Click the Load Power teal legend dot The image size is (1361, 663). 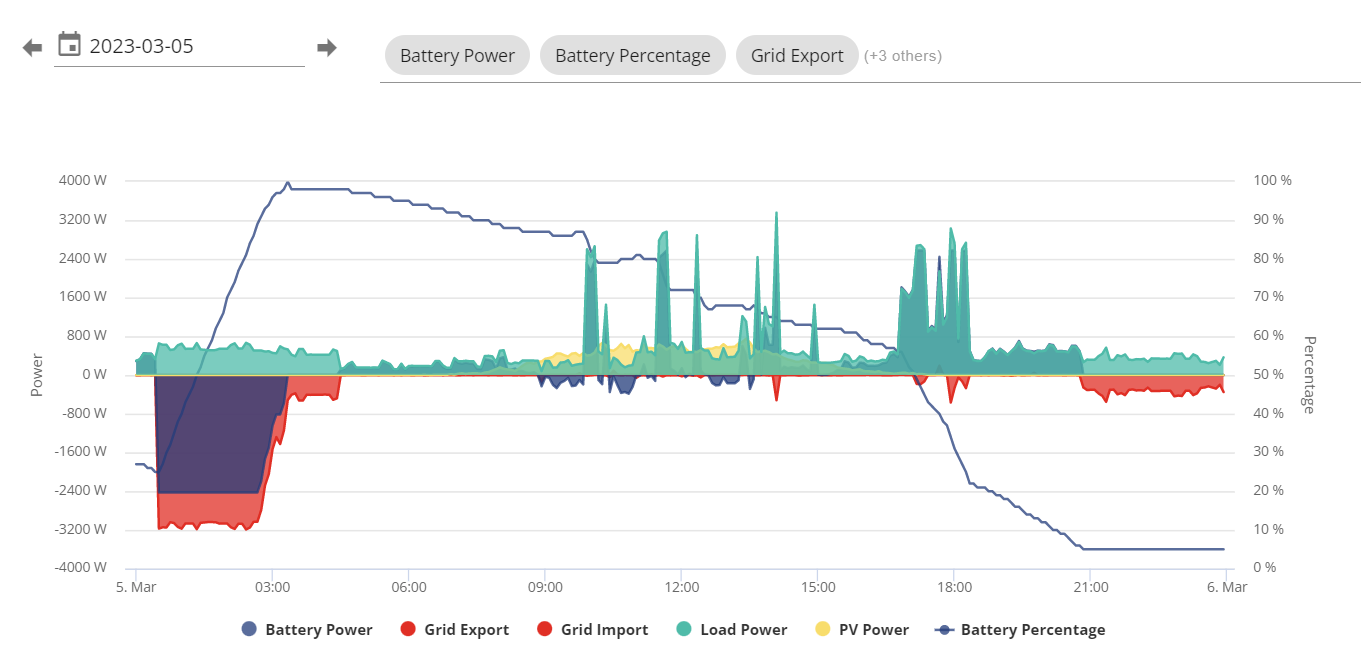pyautogui.click(x=684, y=630)
